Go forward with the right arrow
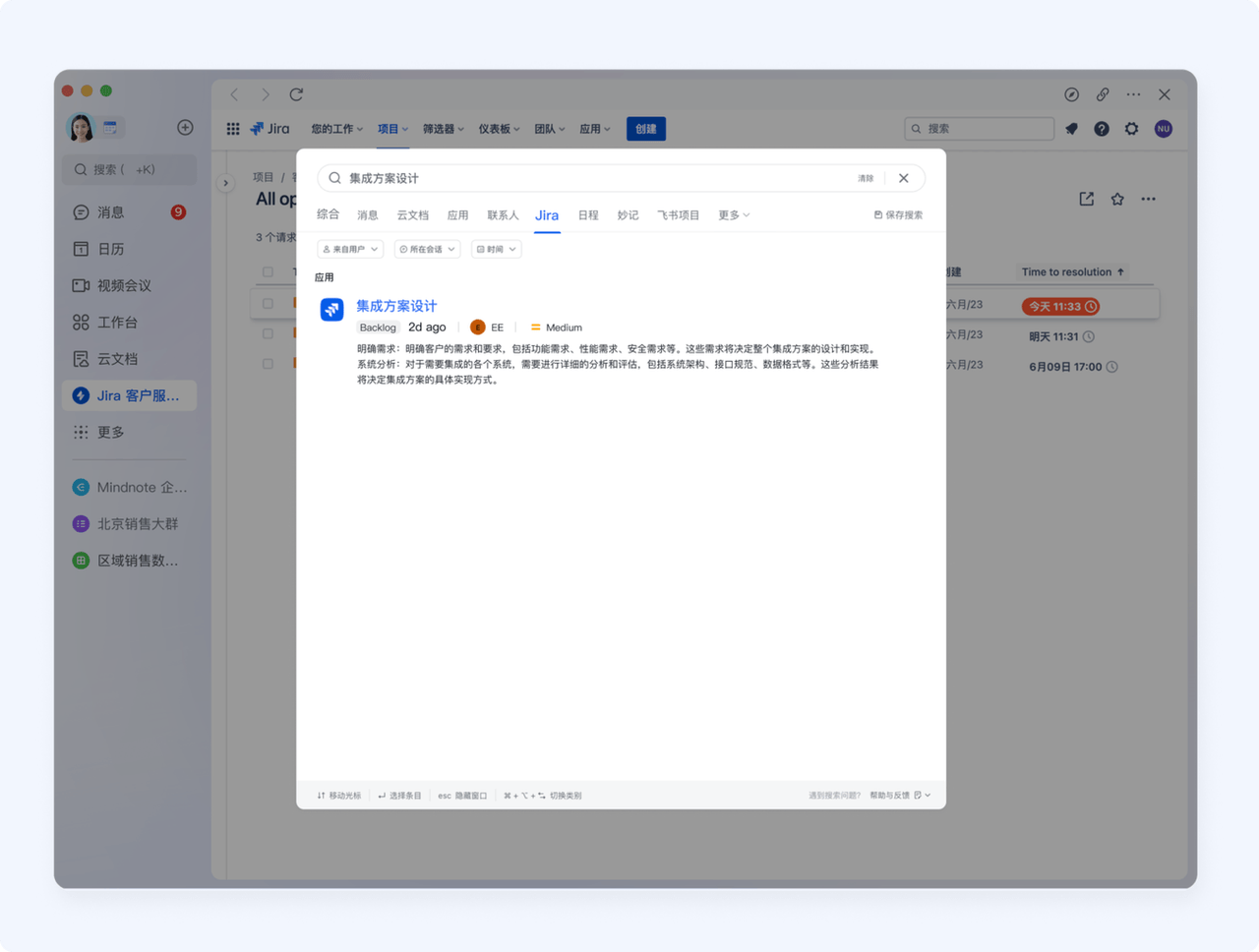1259x952 pixels. 265,94
